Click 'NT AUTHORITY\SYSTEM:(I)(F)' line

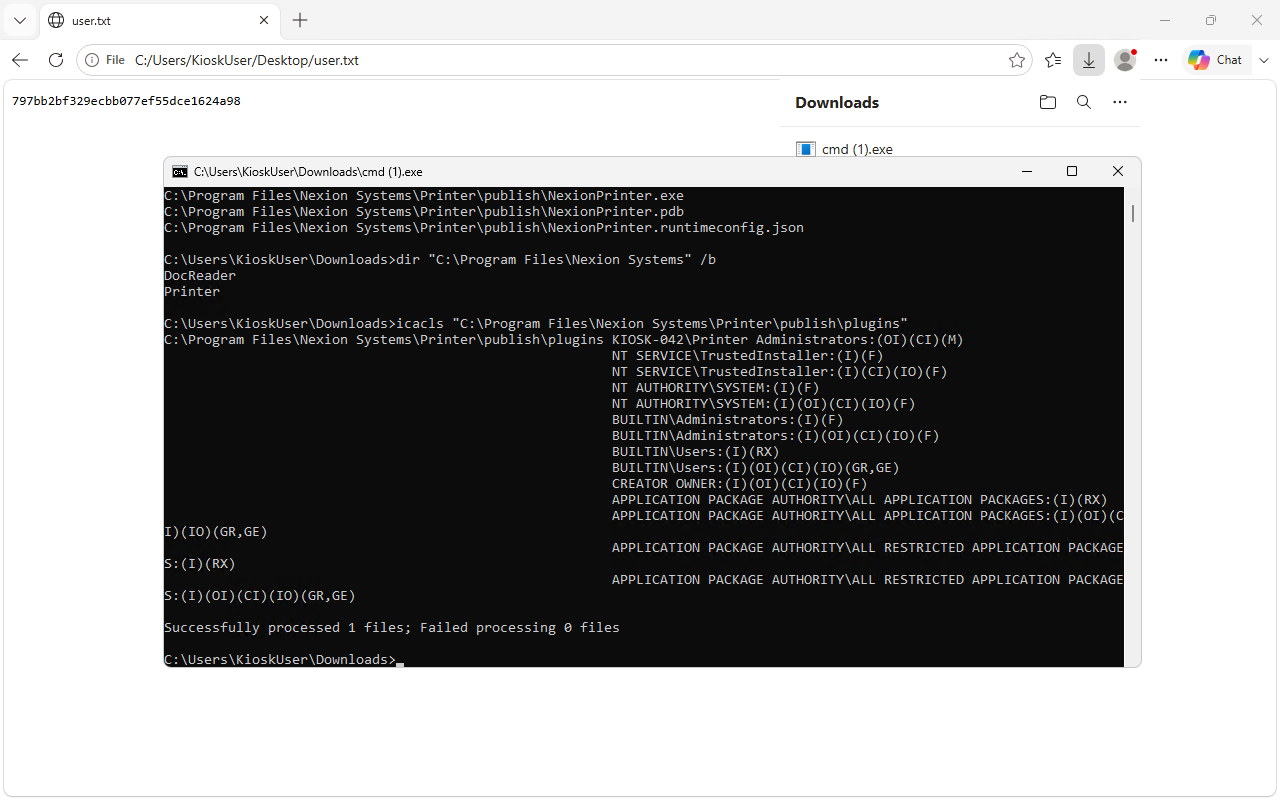[716, 388]
